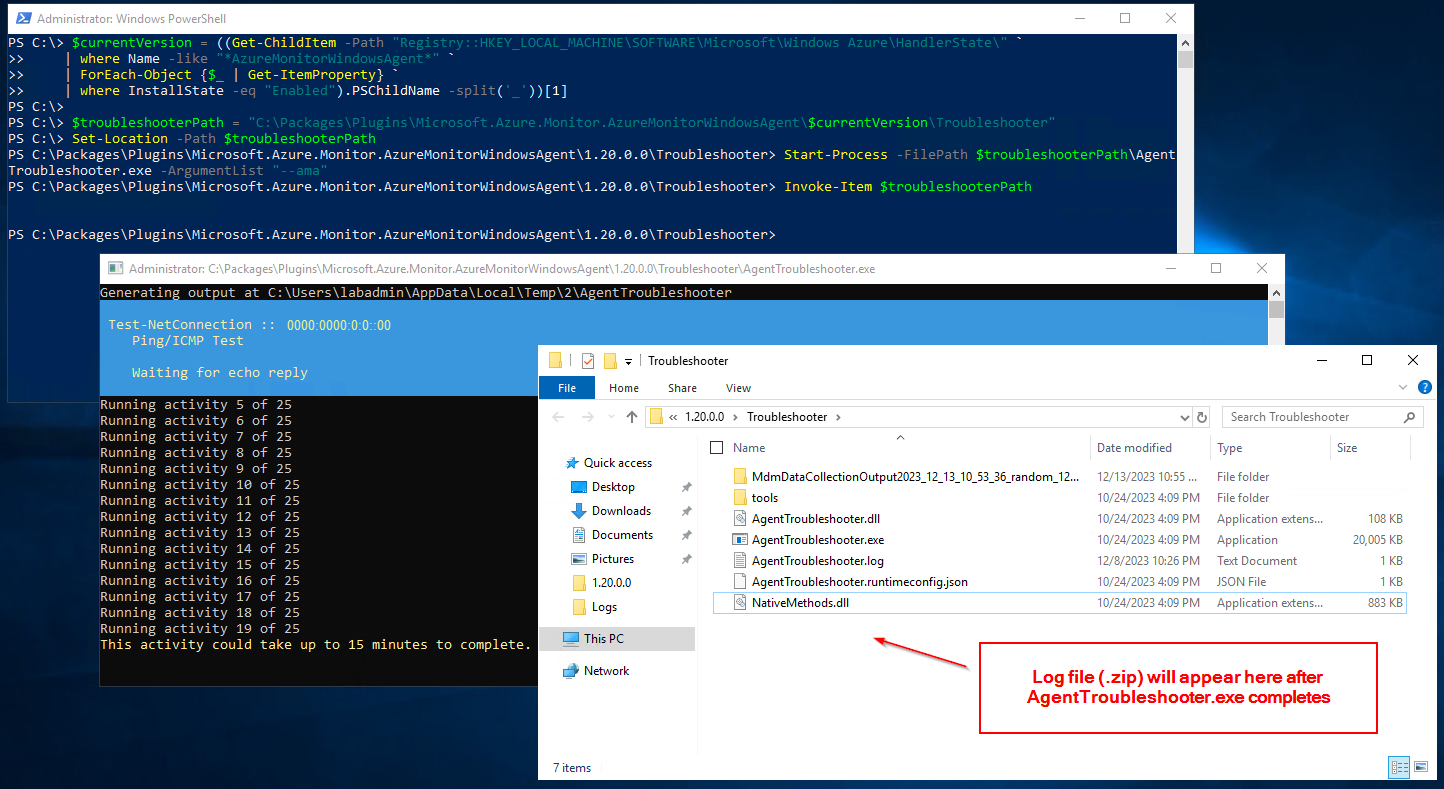
Task: Click the folder icon in the address bar
Action: coord(656,417)
